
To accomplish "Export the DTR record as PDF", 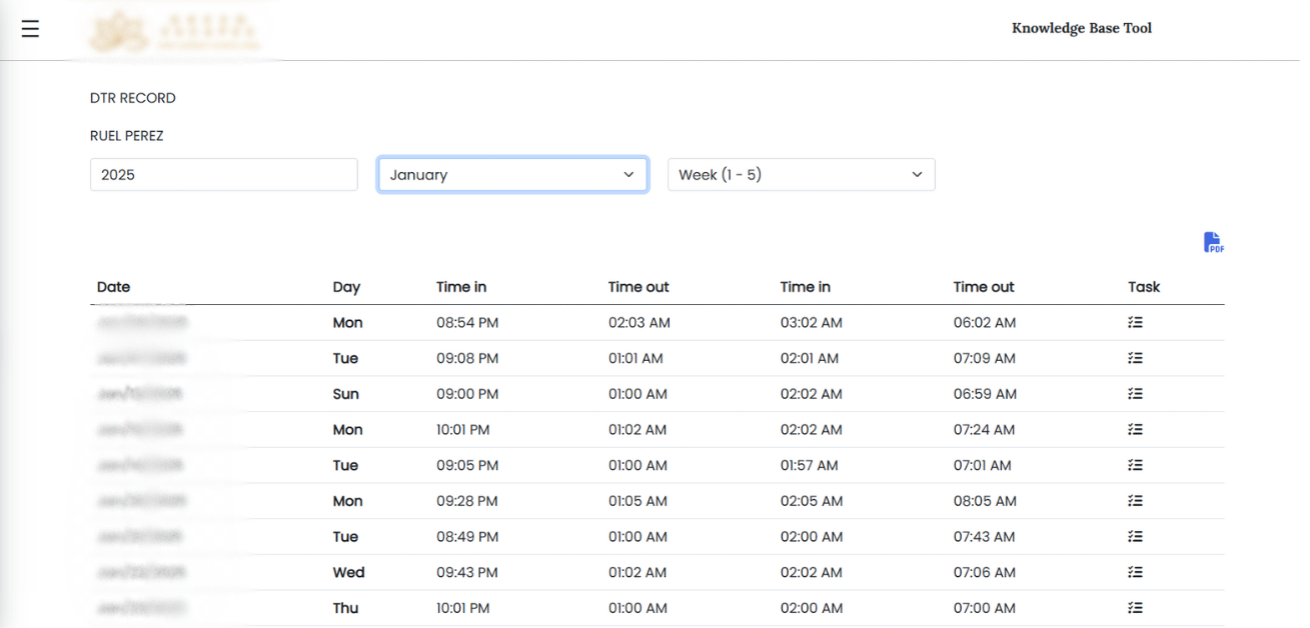I will (x=1213, y=243).
